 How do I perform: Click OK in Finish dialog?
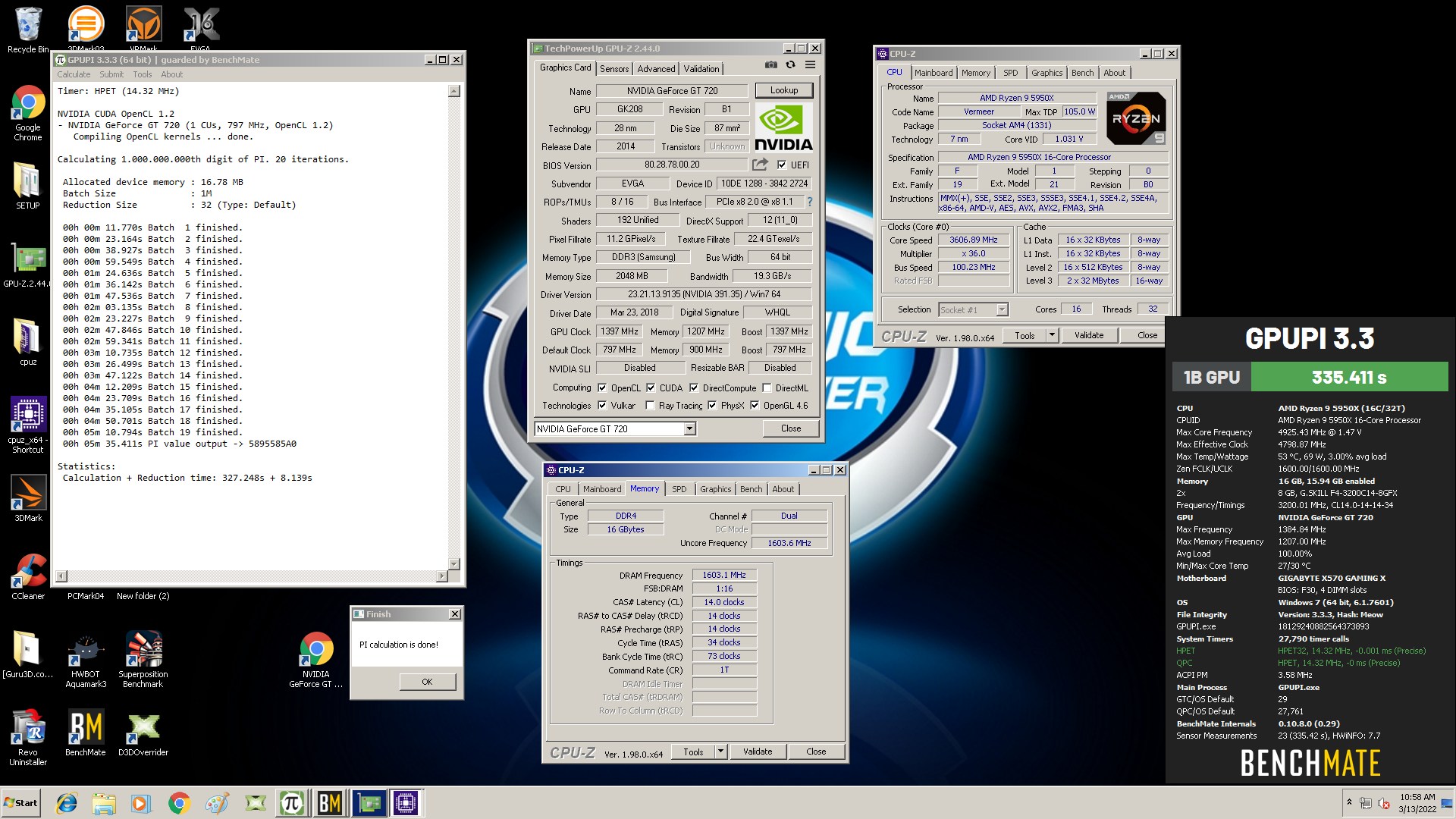(427, 682)
